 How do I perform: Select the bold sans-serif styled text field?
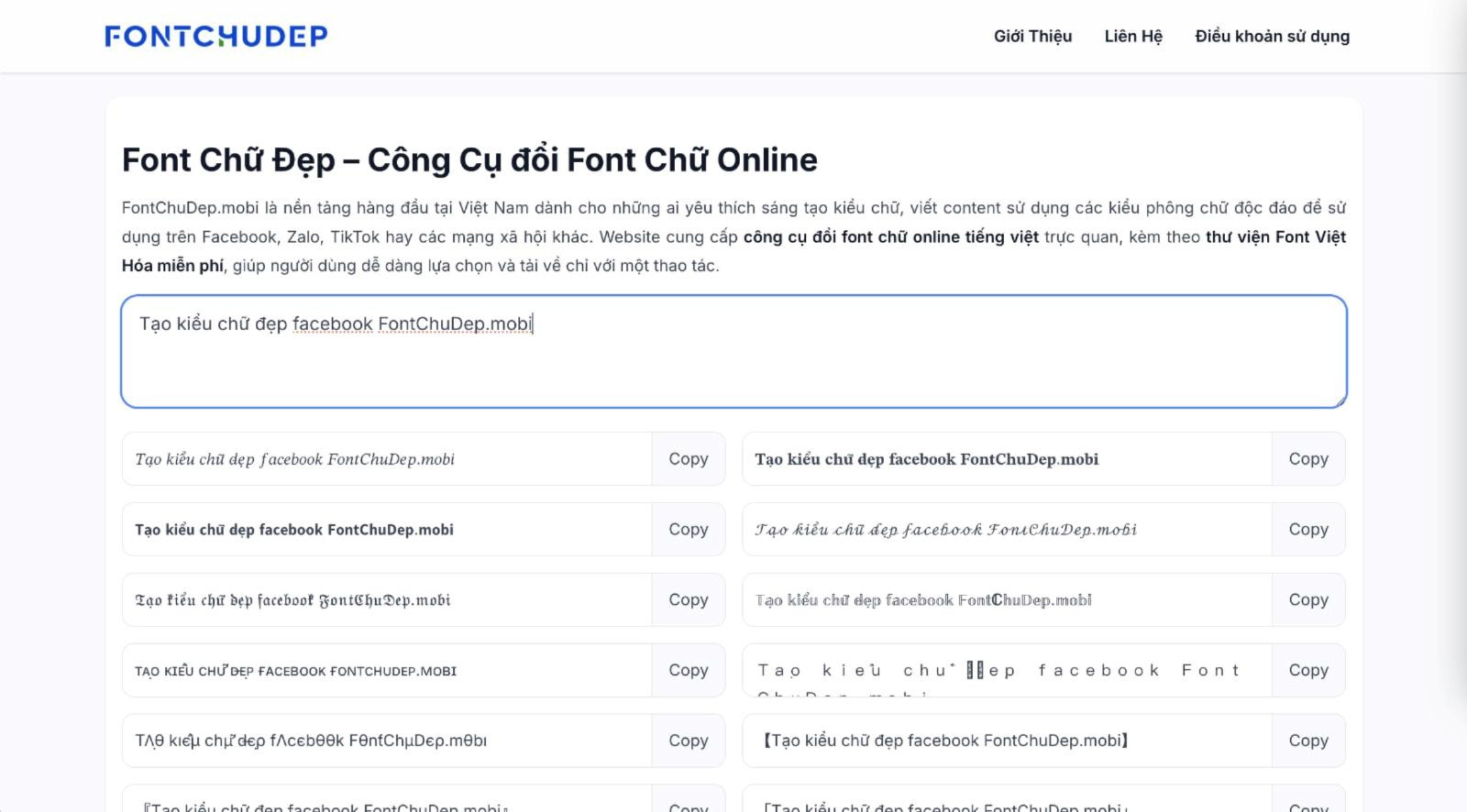pyautogui.click(x=387, y=530)
